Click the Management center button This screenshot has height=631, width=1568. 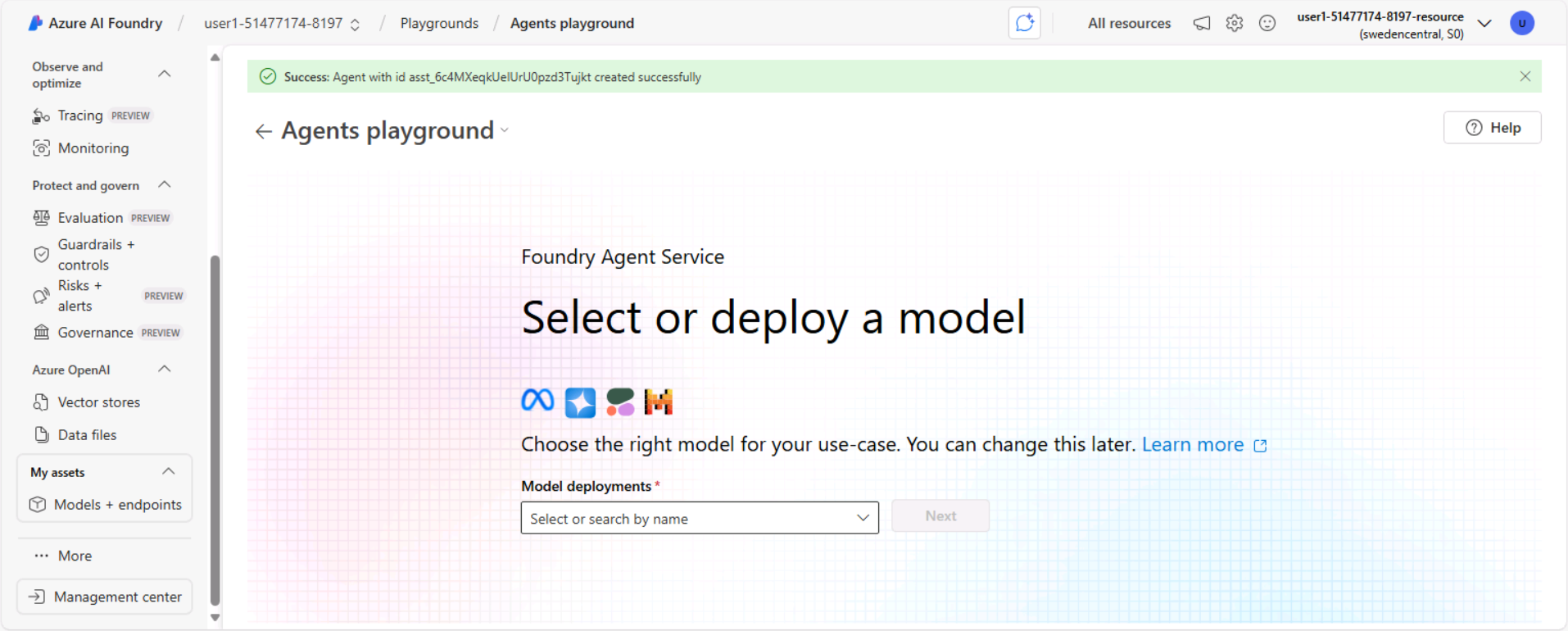click(105, 597)
